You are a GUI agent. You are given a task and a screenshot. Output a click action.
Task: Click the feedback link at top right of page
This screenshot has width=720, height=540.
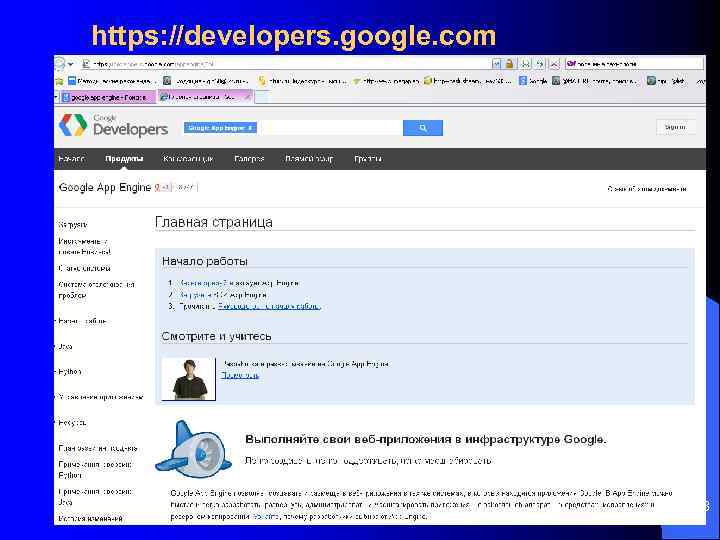[647, 189]
